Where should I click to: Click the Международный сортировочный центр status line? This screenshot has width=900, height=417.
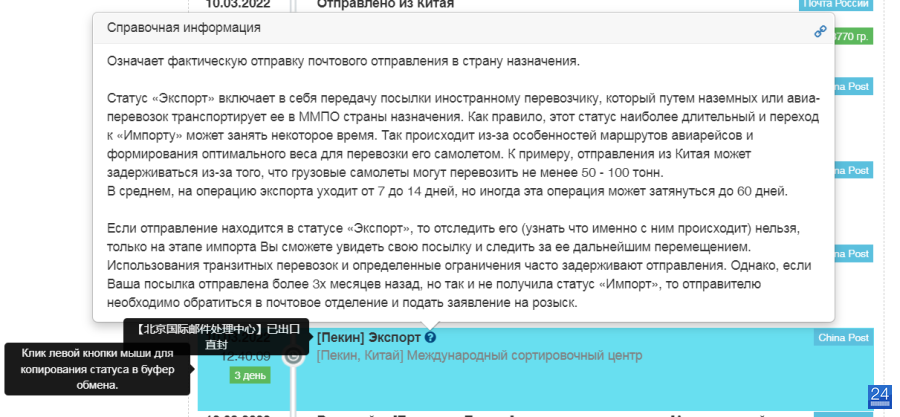479,356
